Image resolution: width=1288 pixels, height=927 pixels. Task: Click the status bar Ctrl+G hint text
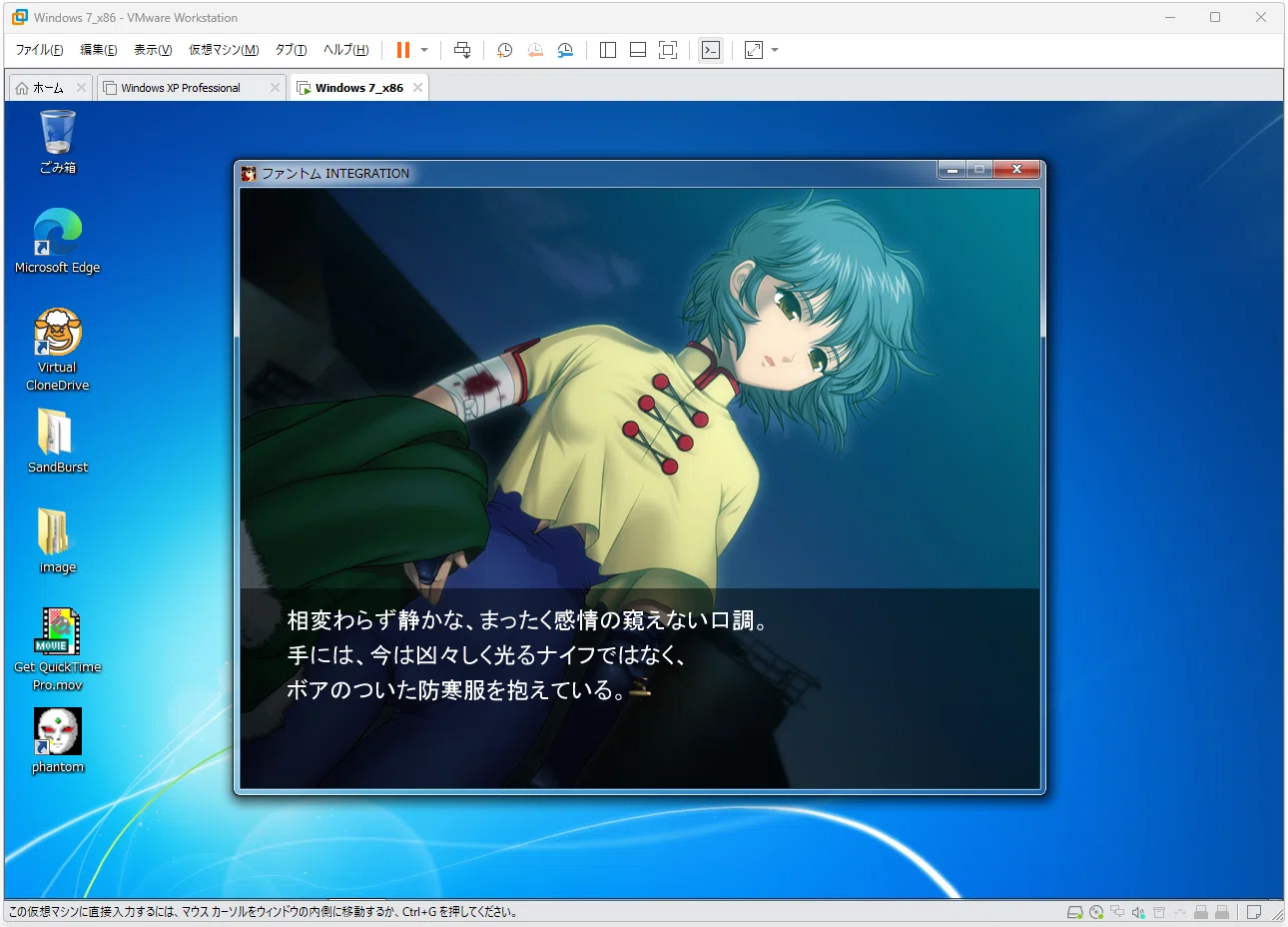[x=263, y=912]
